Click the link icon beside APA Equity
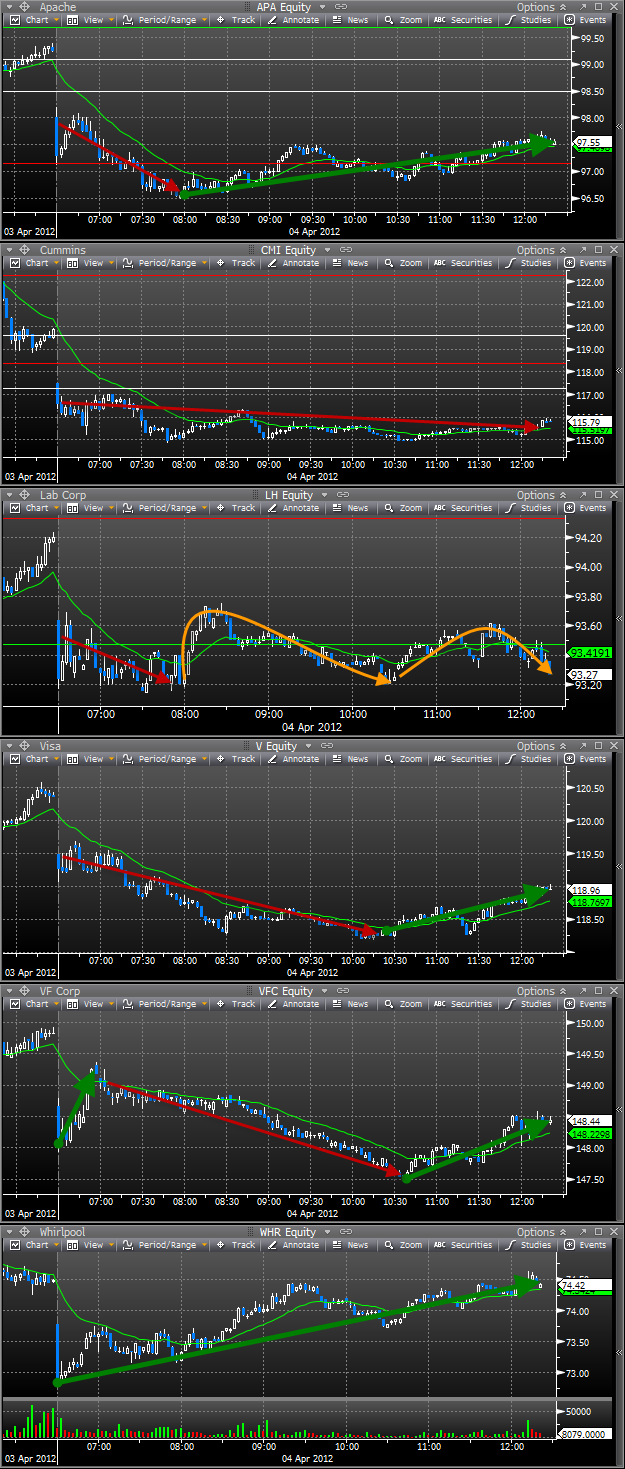The height and width of the screenshot is (1469, 625). click(341, 7)
